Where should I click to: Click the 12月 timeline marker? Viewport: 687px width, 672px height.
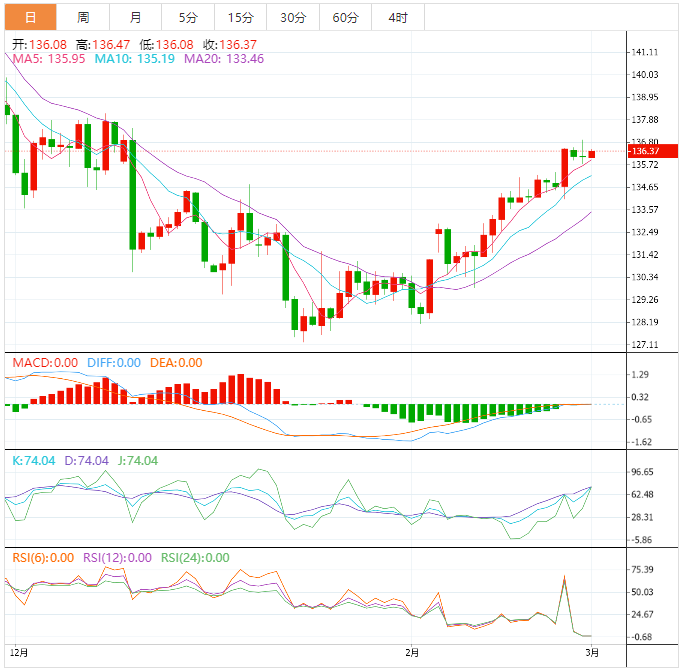click(x=19, y=653)
